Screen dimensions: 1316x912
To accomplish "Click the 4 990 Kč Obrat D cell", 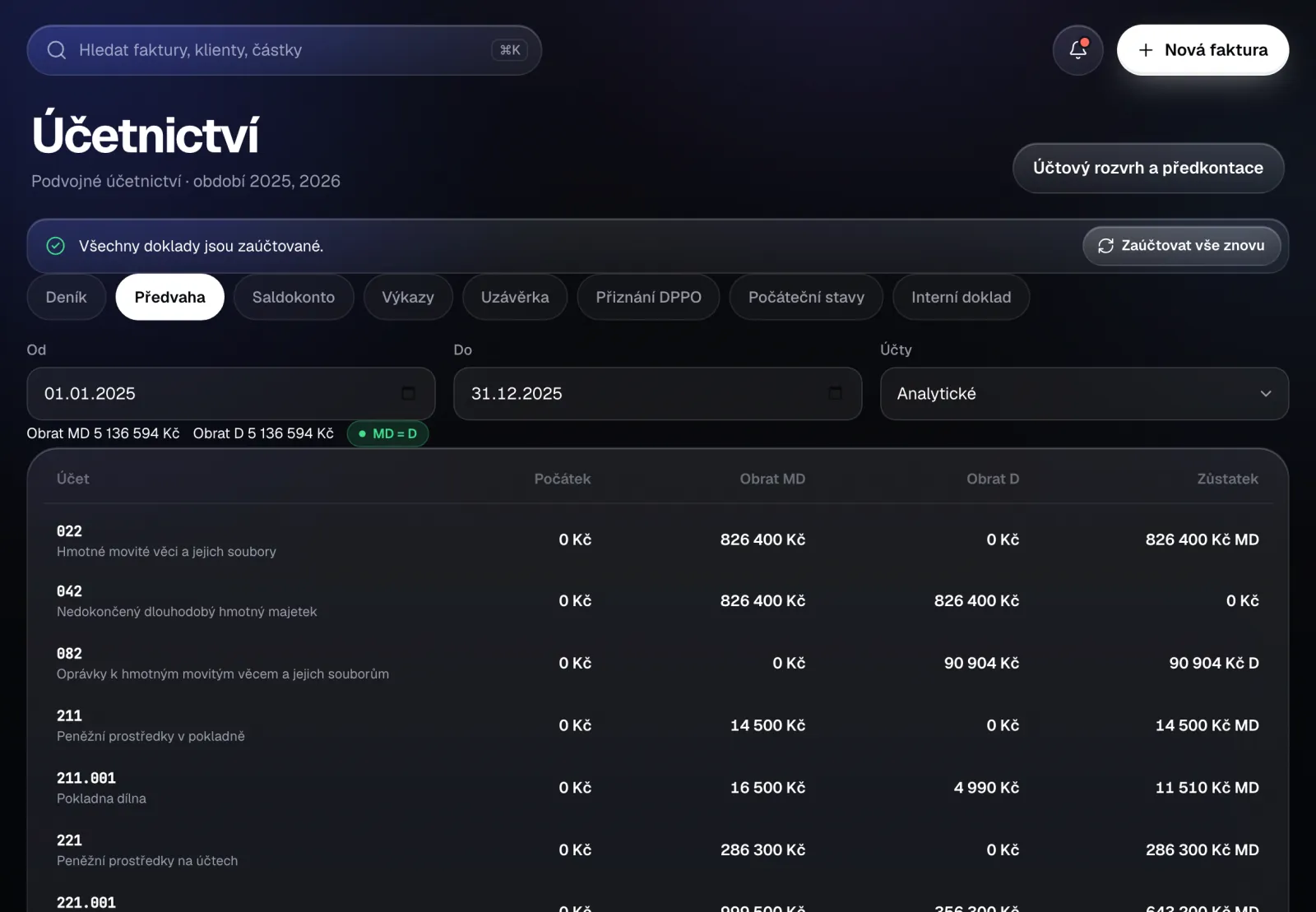I will 986,788.
